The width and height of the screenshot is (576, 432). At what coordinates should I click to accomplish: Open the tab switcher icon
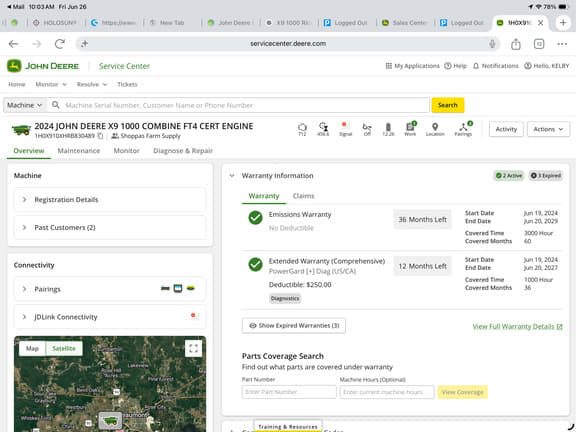[539, 44]
